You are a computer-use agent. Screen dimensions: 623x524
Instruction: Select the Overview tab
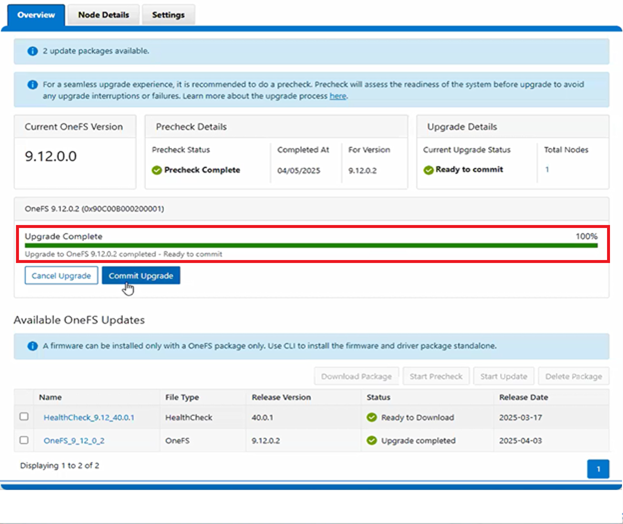36,15
